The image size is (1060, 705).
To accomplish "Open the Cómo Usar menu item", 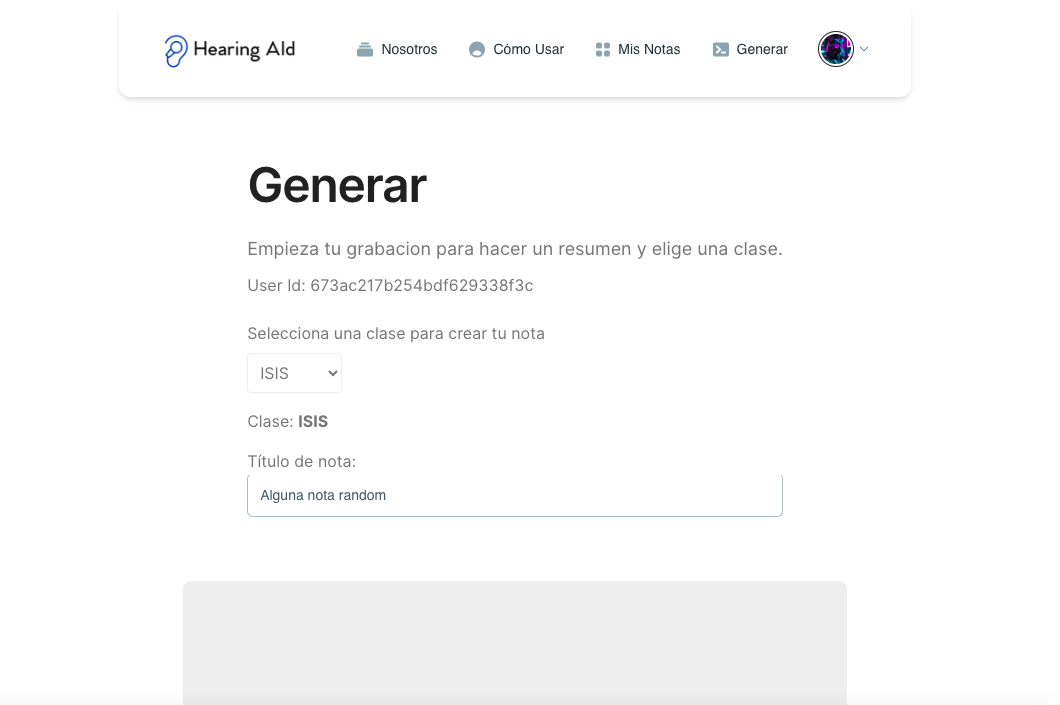I will [516, 49].
